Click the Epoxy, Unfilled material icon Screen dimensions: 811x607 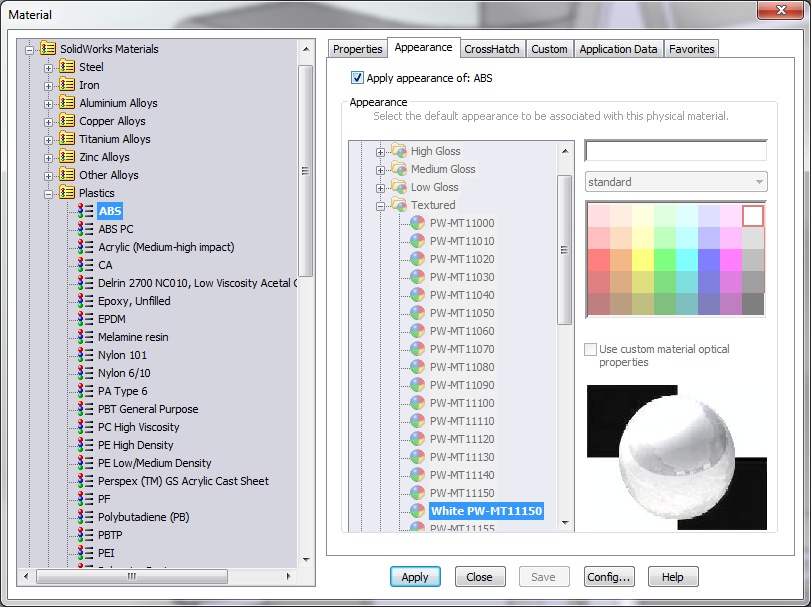(86, 300)
